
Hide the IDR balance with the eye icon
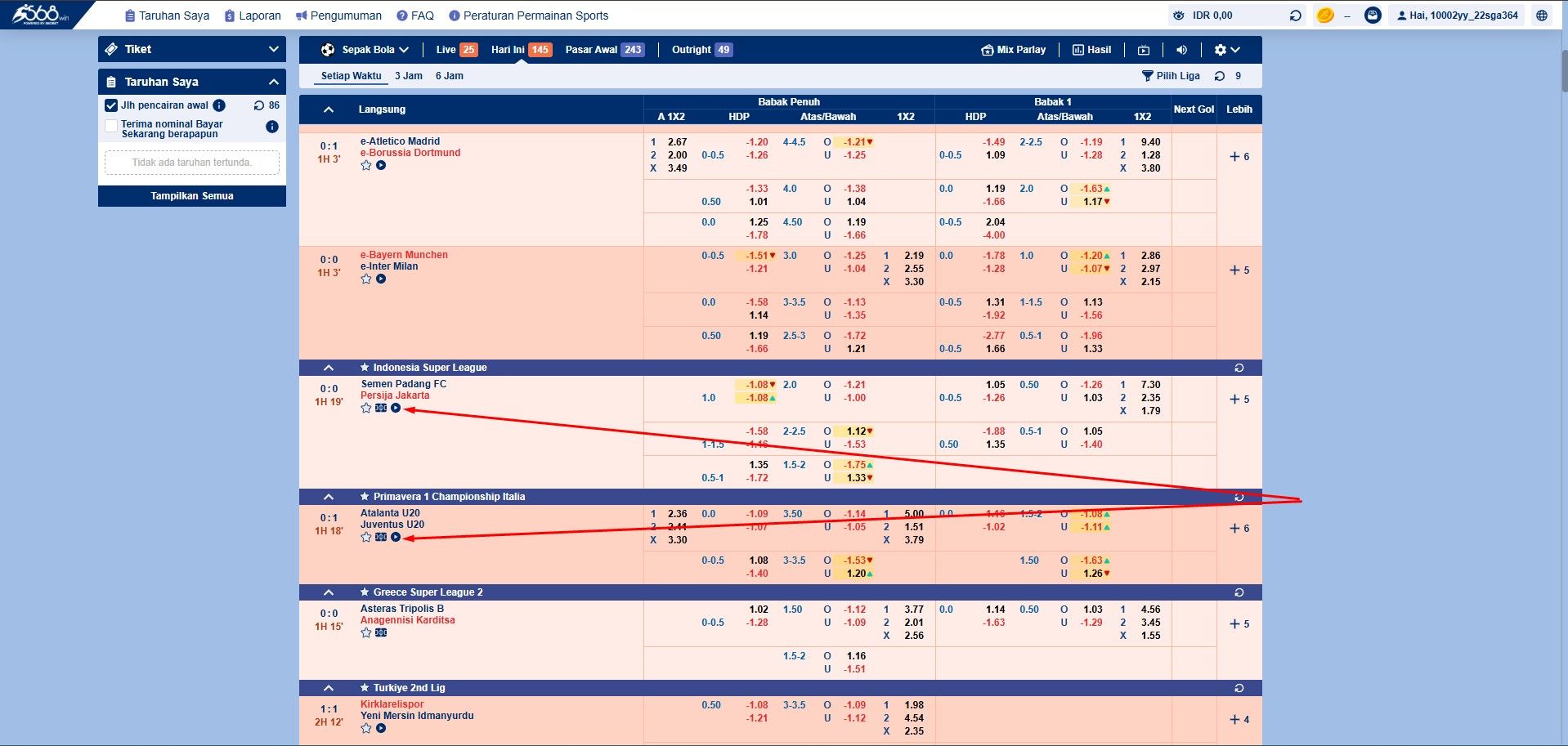pos(1178,16)
